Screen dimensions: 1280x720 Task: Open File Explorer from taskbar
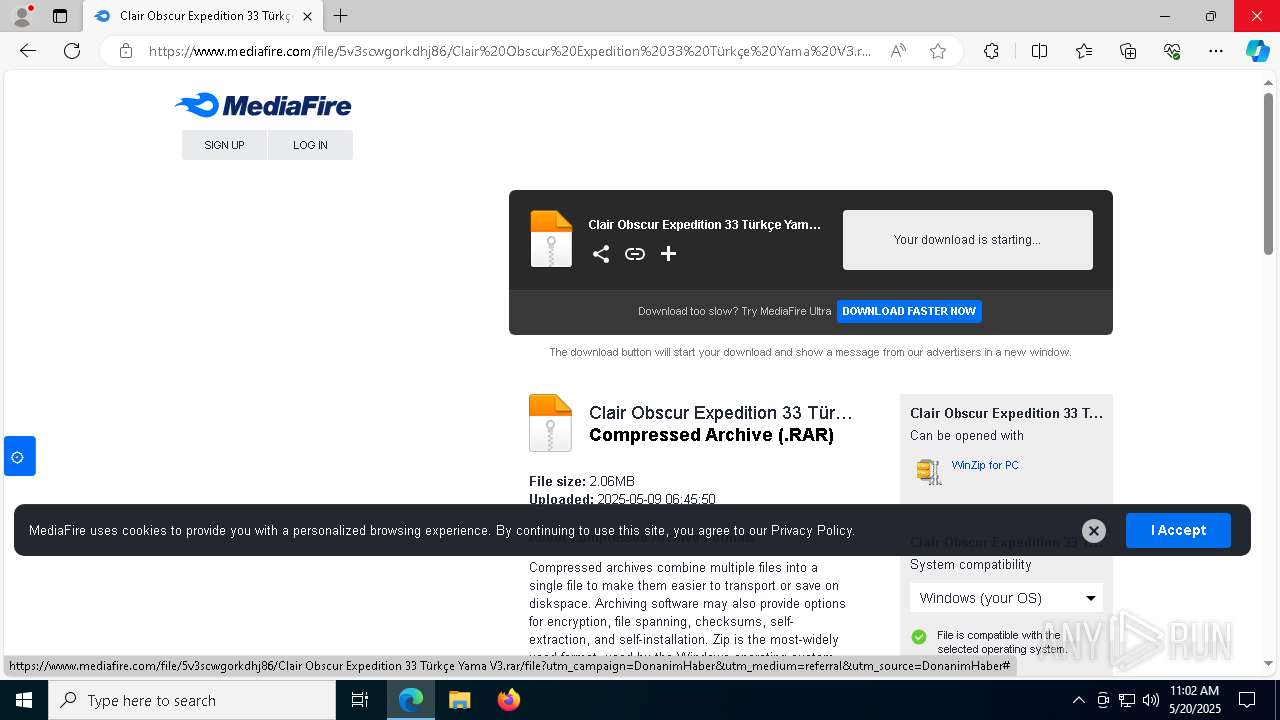[459, 700]
